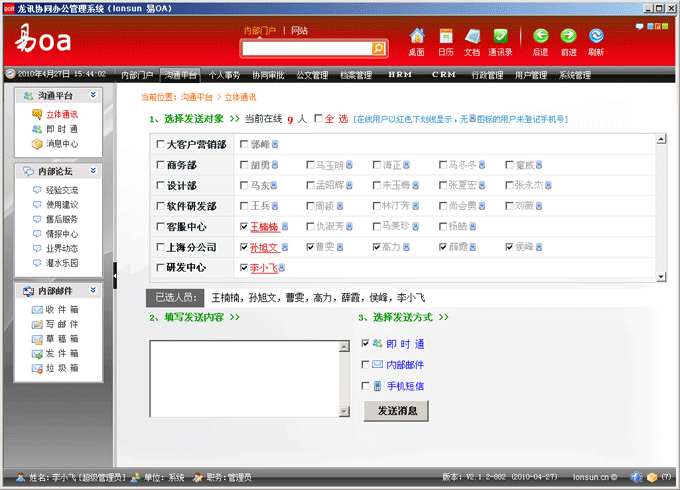
Task: Collapse the 内部邮件 panel chevron
Action: point(93,290)
